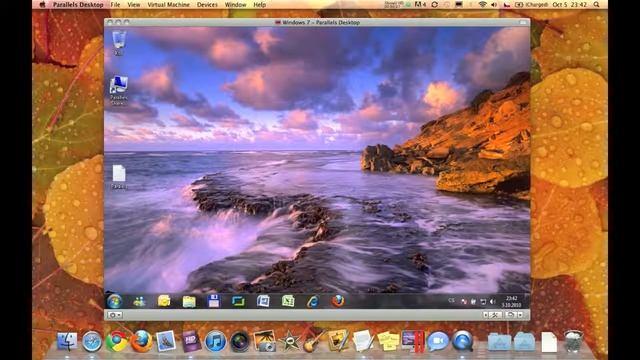
Task: Open the Apple menu
Action: click(x=42, y=5)
